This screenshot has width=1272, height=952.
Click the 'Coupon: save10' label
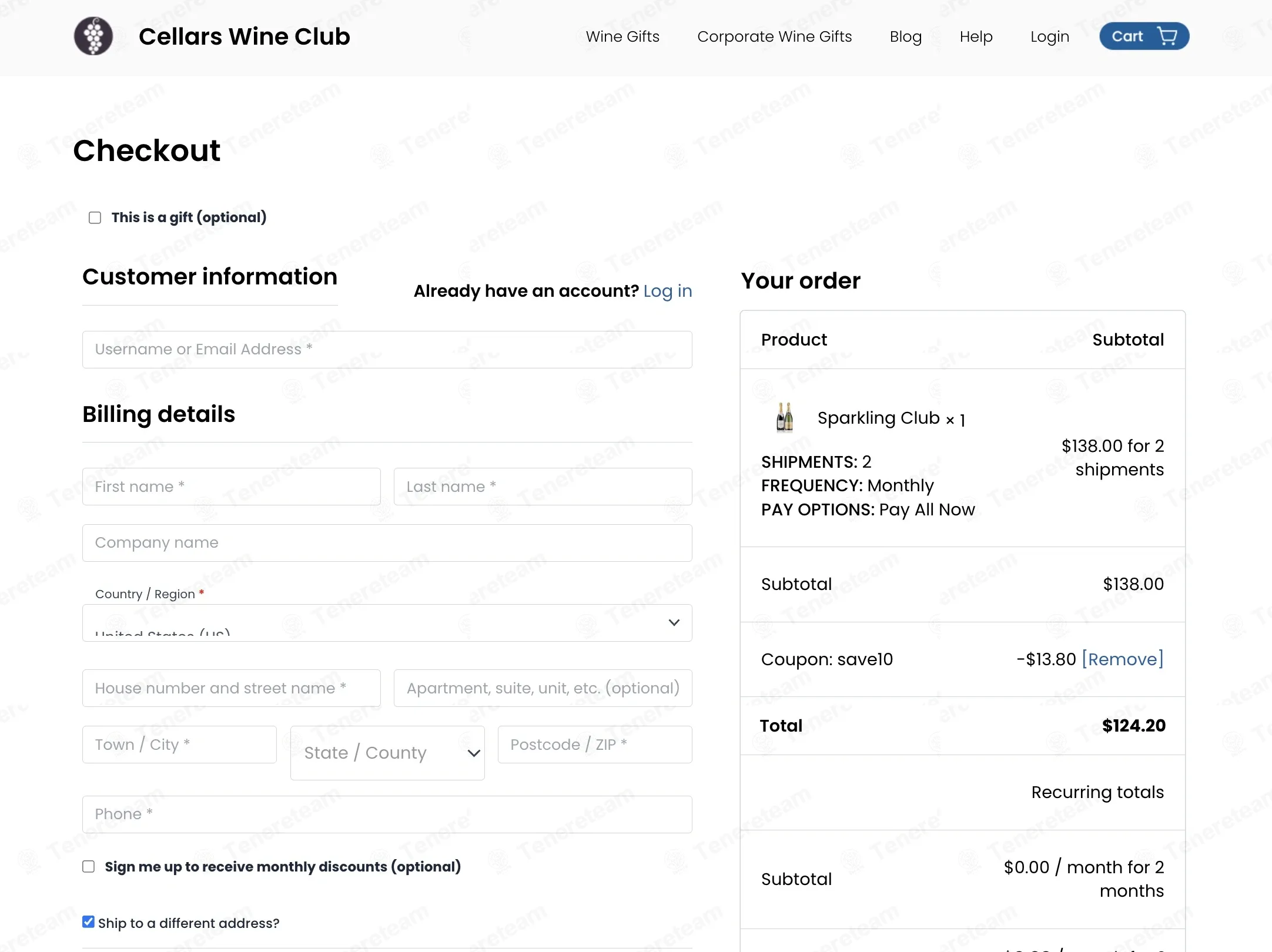click(x=827, y=659)
